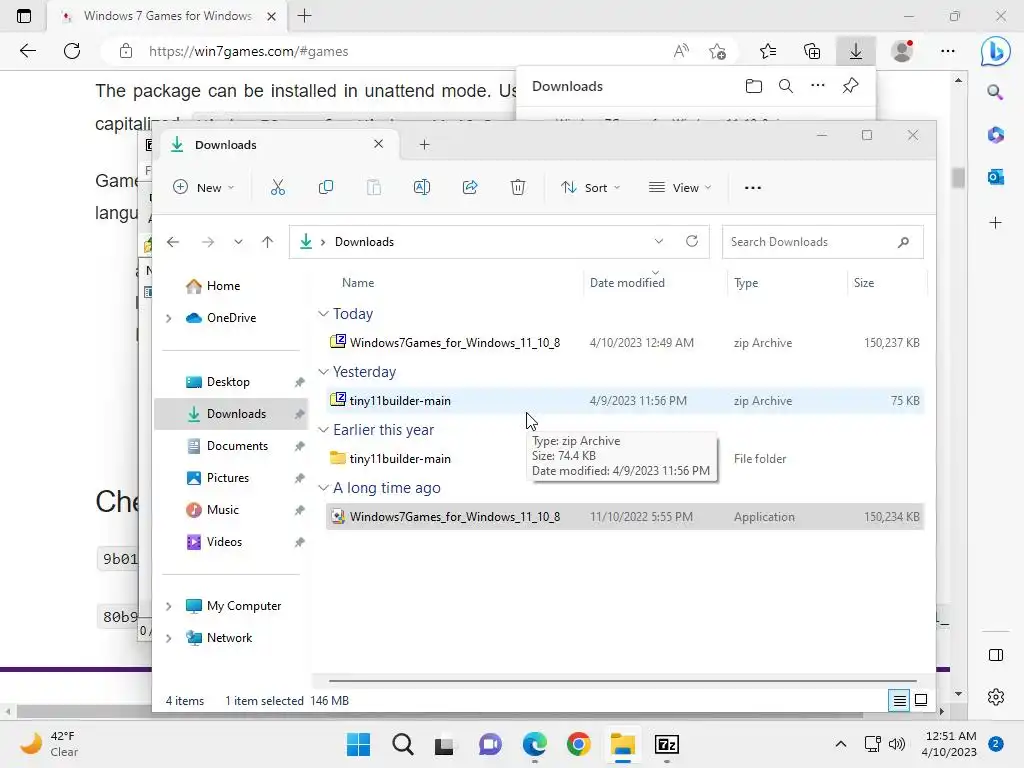Sort by Name column header

pyautogui.click(x=358, y=283)
